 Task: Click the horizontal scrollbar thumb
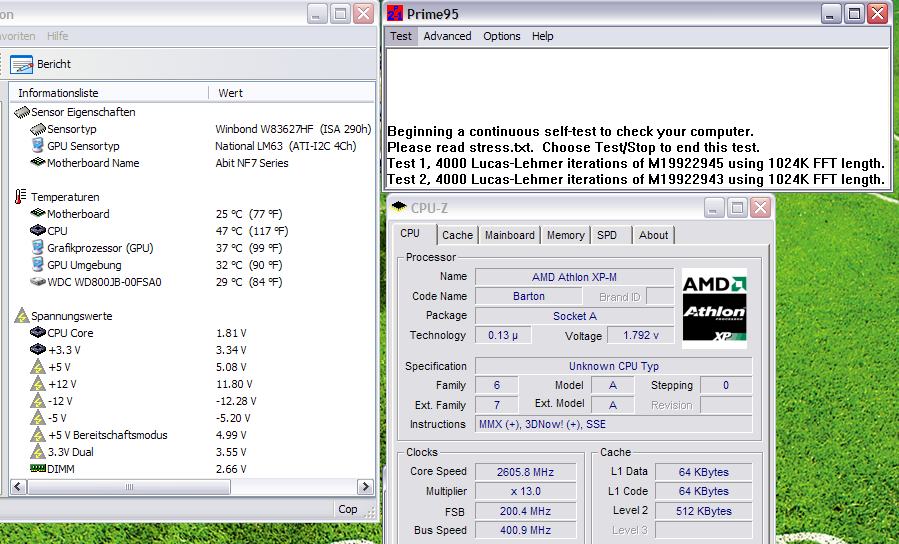[x=128, y=487]
